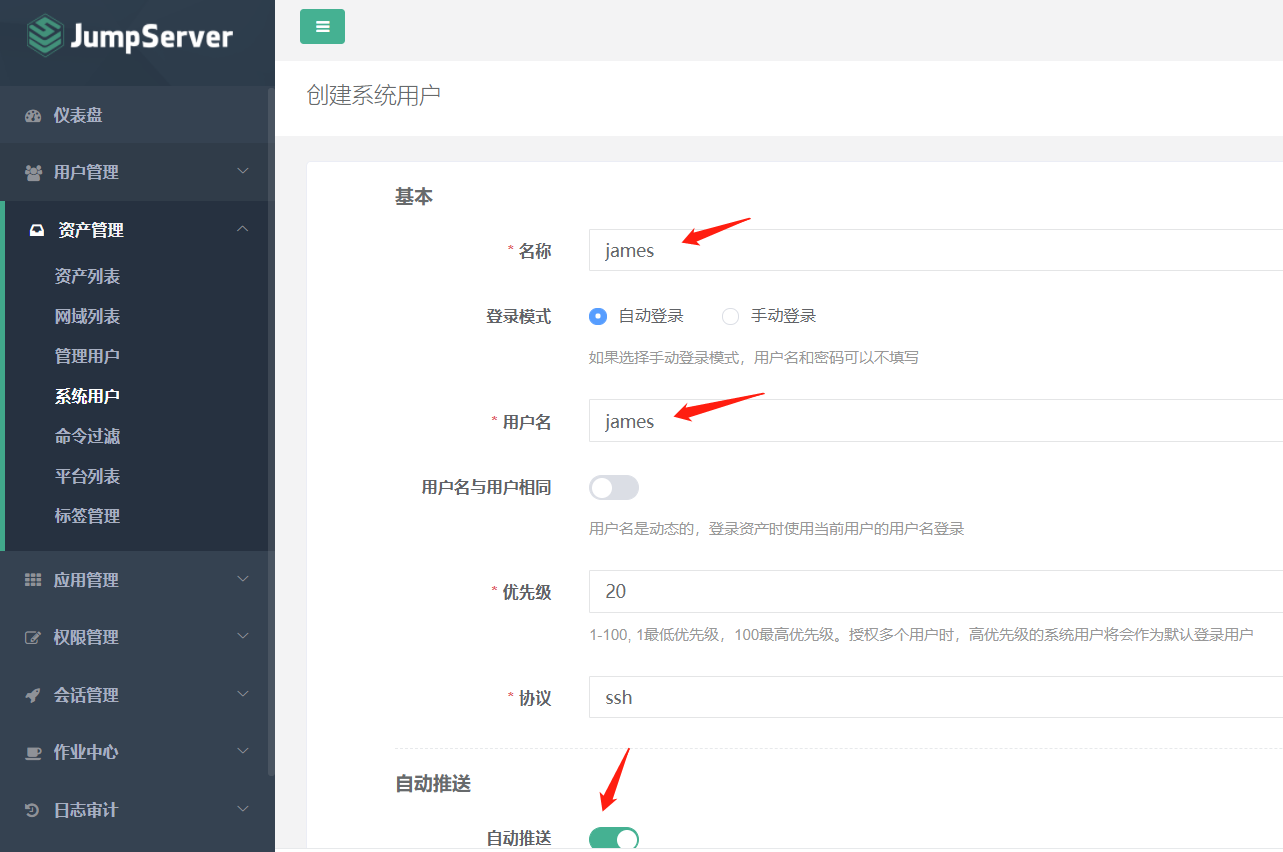Click the users icon beside 用户管理
Screen dimensions: 1283x852
click(x=33, y=173)
